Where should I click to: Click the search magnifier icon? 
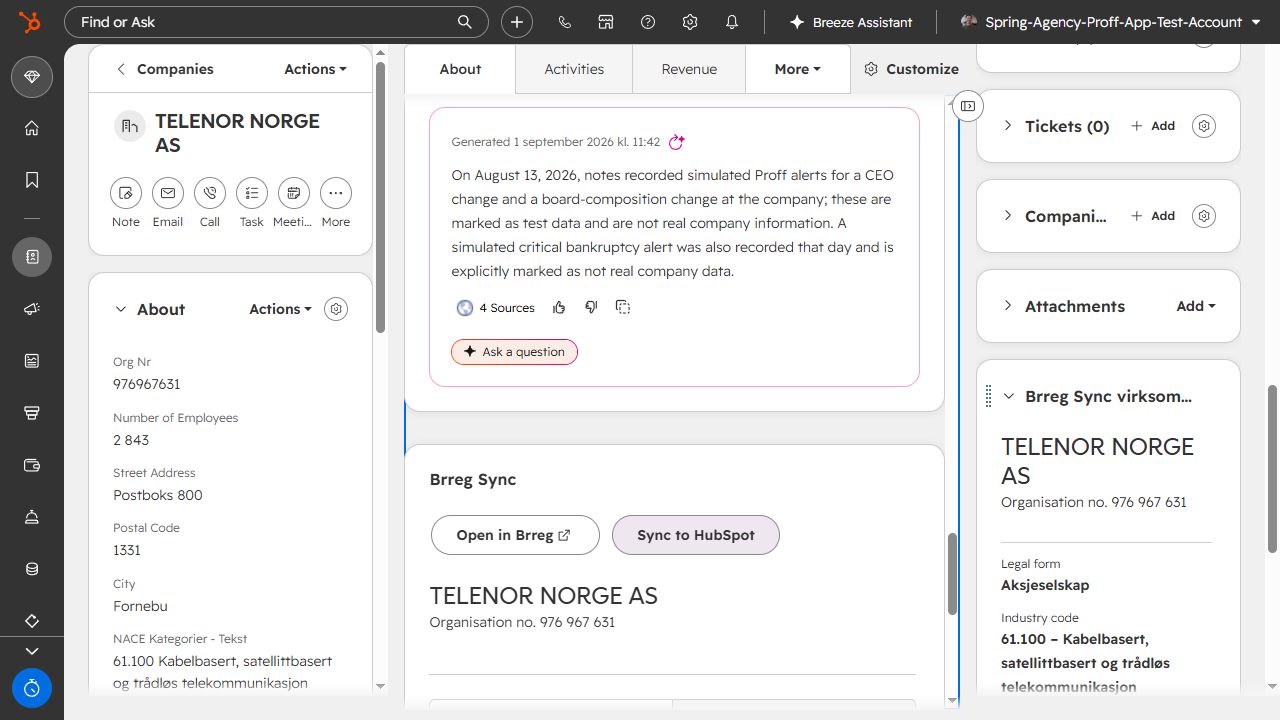coord(465,22)
